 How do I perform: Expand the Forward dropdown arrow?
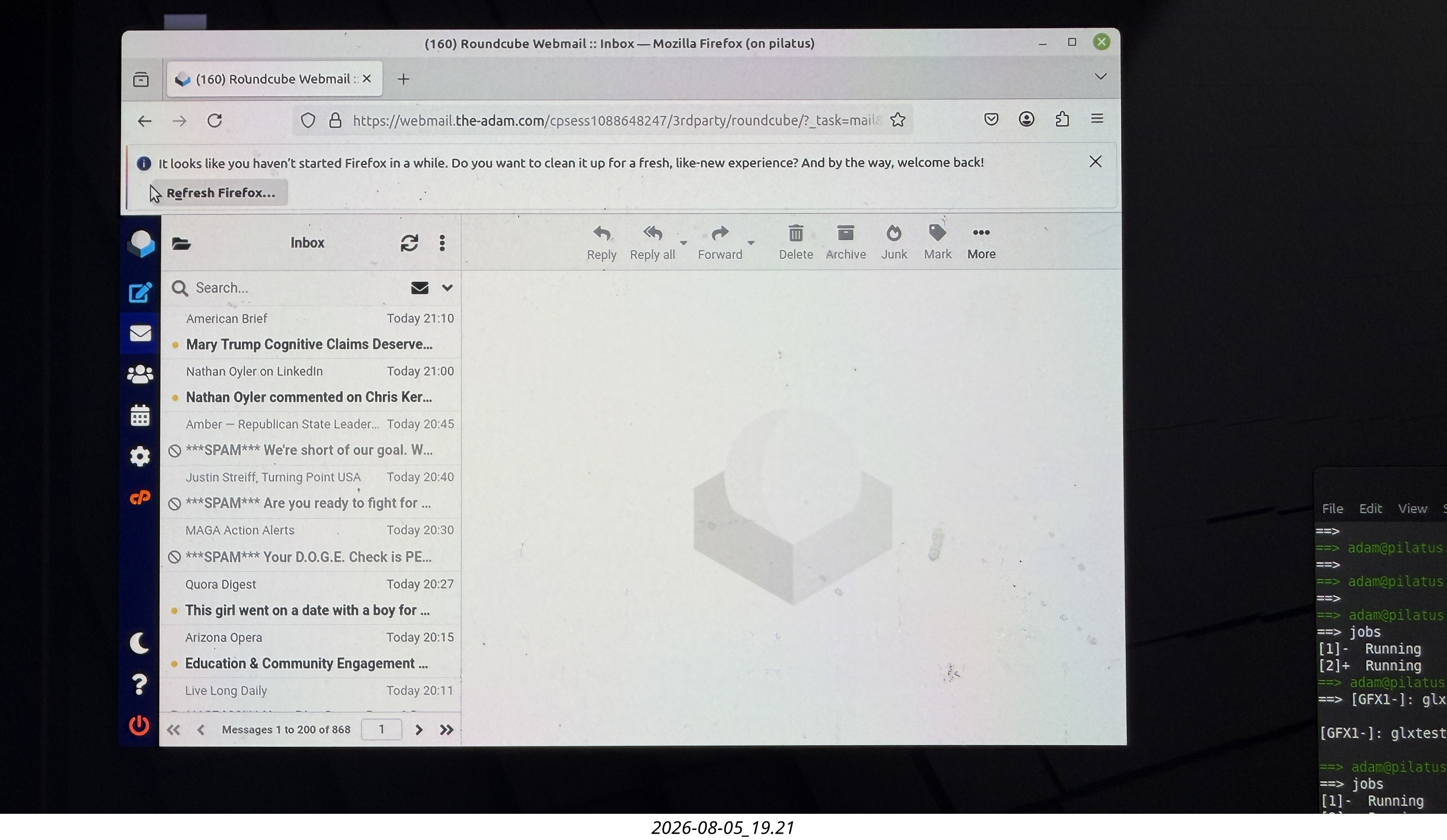click(751, 243)
